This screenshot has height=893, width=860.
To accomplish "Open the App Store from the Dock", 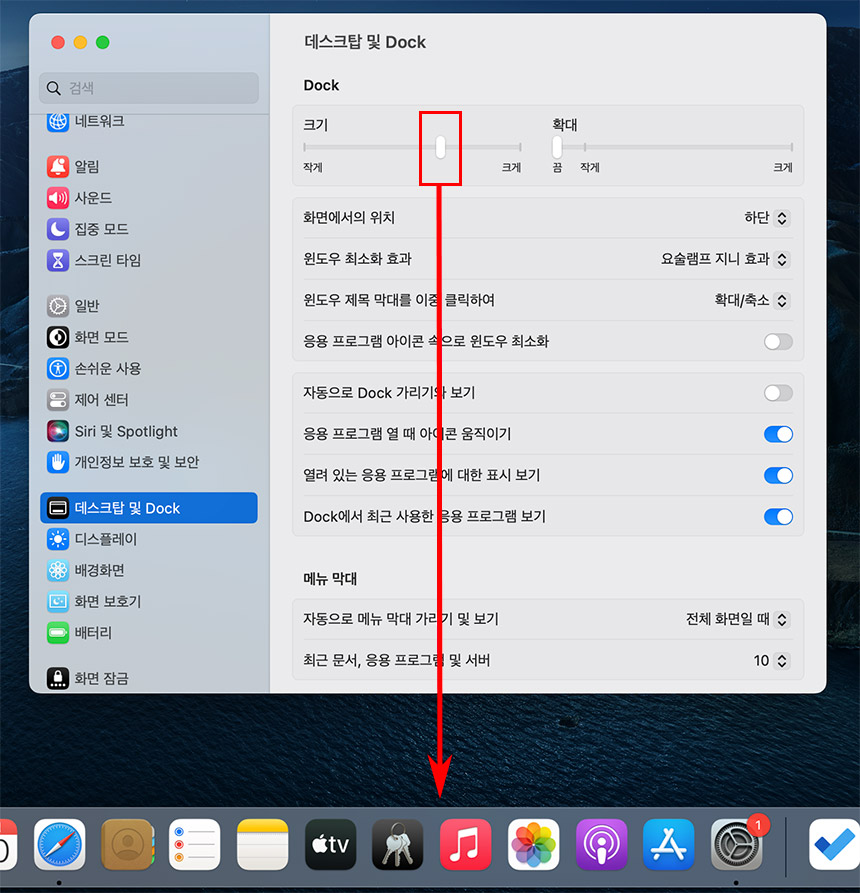I will [669, 845].
